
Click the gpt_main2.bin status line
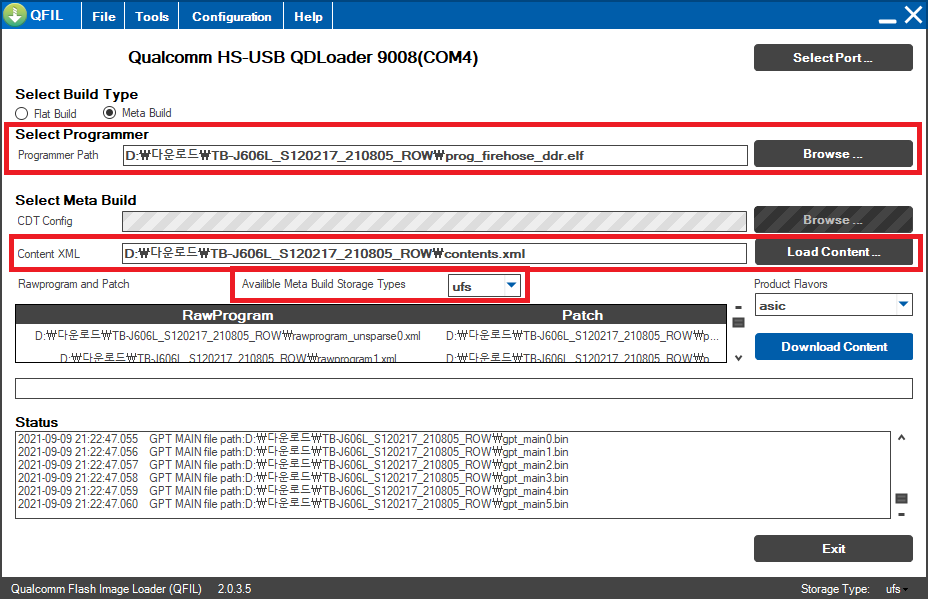(293, 465)
